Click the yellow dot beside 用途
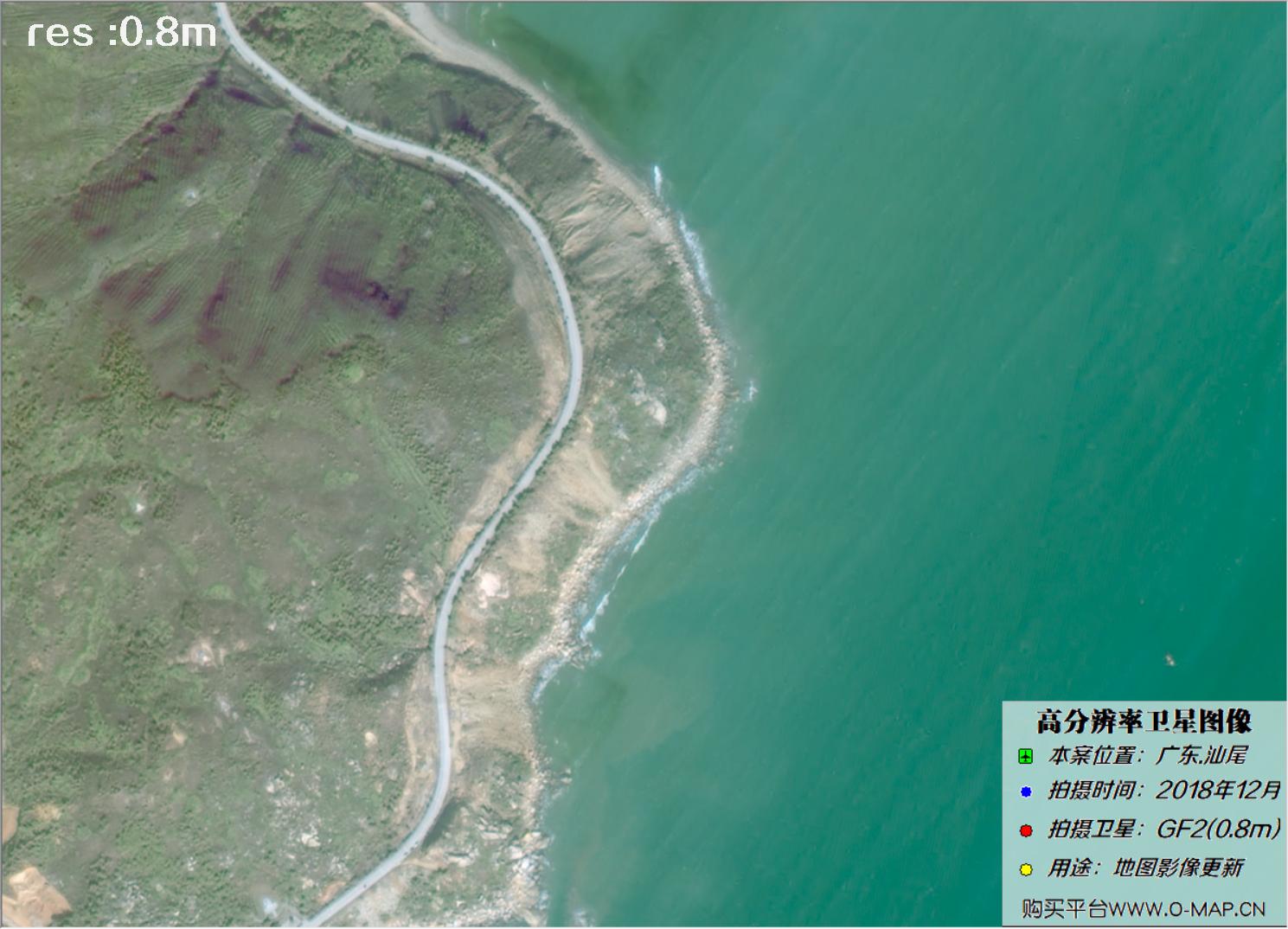This screenshot has width=1288, height=929. (1026, 868)
